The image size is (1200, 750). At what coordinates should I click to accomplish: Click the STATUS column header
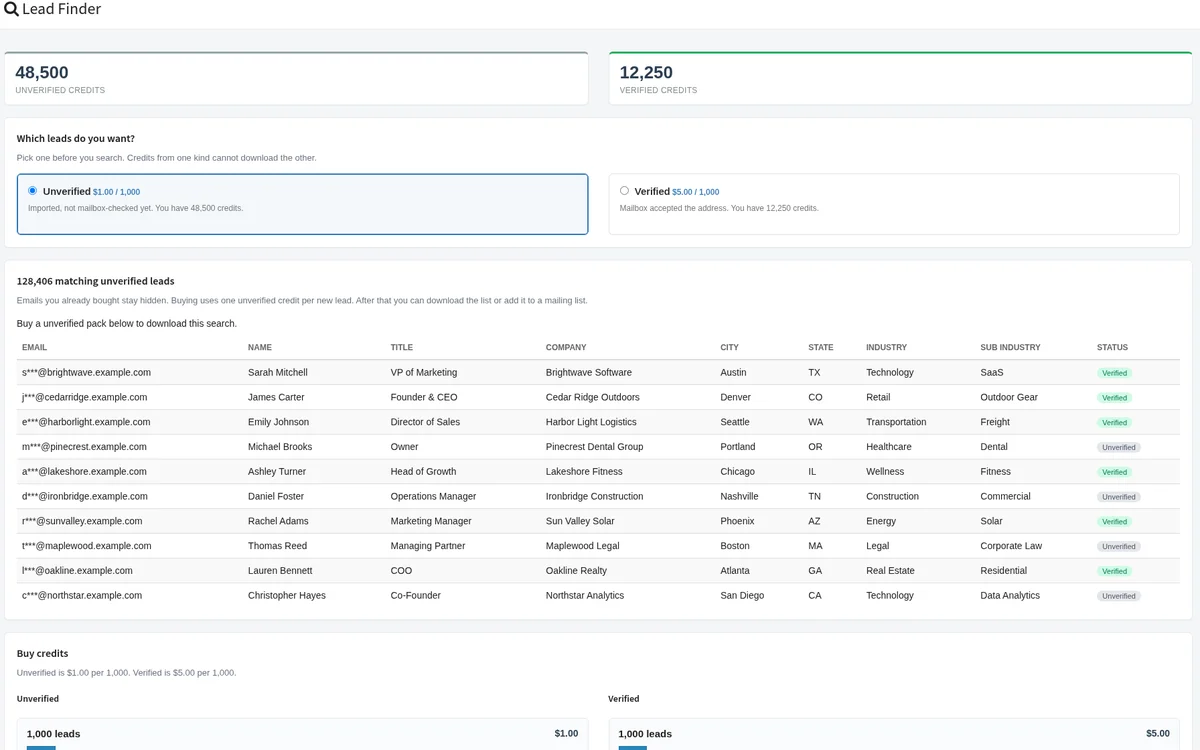tap(1112, 348)
